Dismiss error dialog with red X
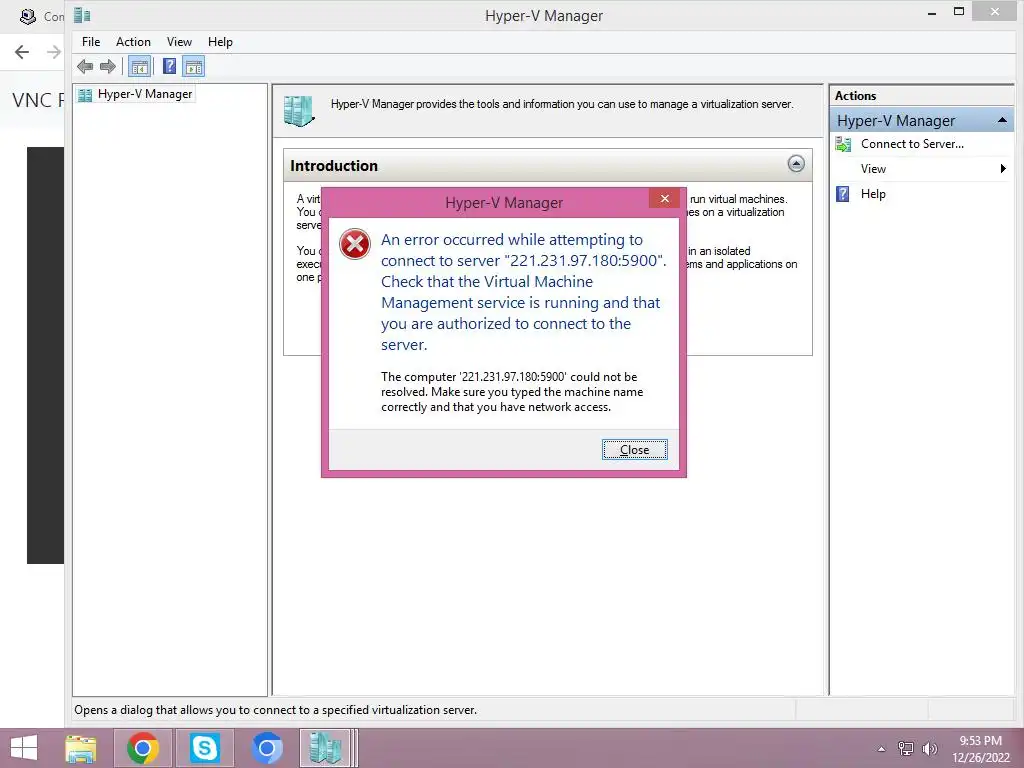Image resolution: width=1024 pixels, height=768 pixels. [664, 199]
